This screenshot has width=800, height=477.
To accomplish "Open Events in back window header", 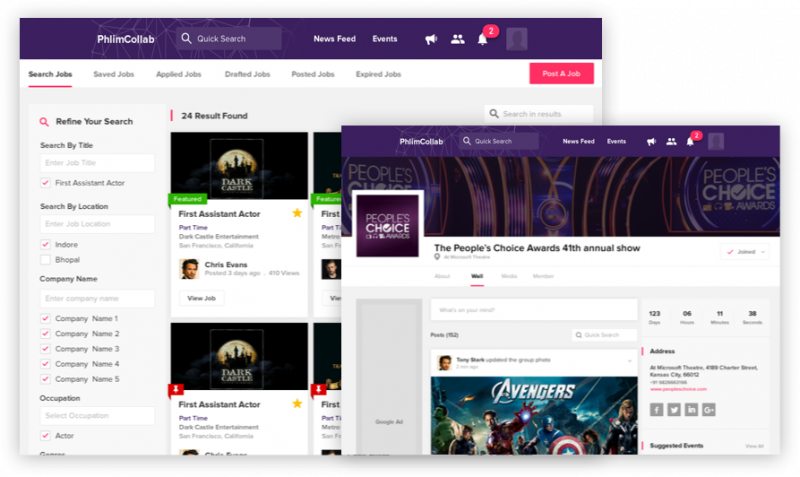I will click(x=385, y=39).
